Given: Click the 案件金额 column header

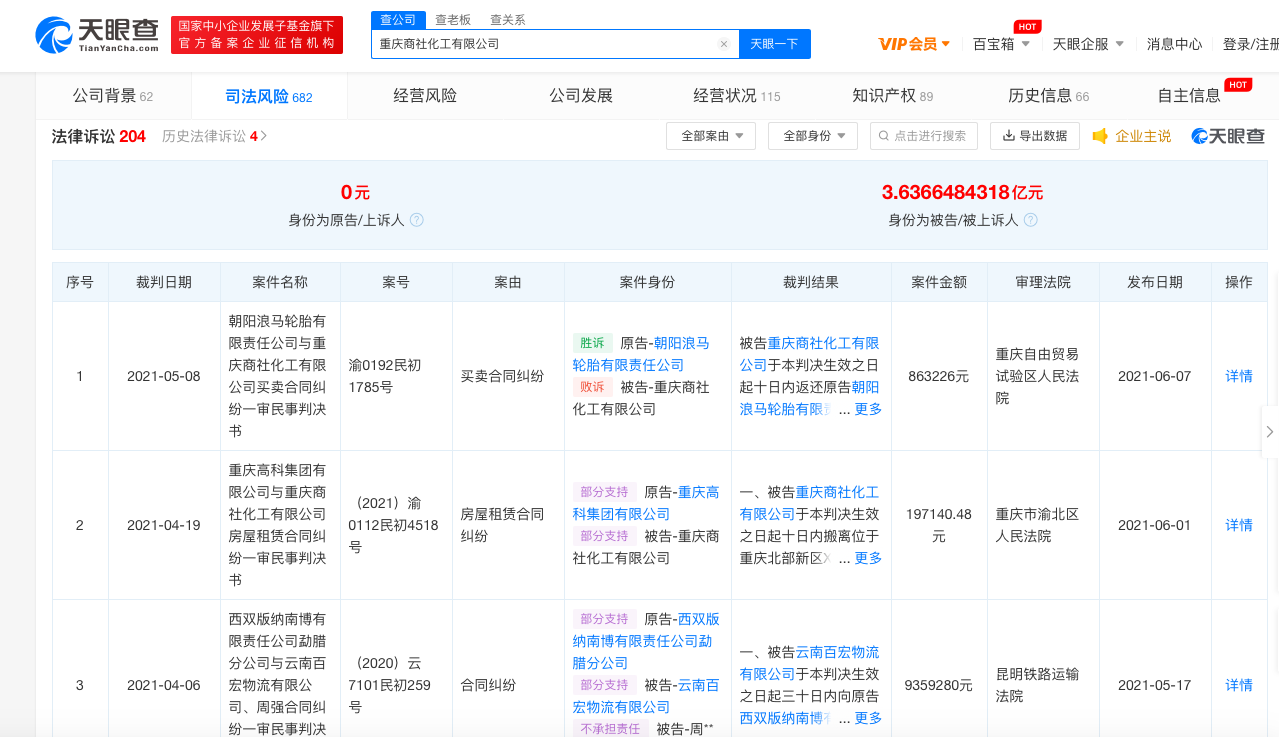Looking at the screenshot, I should coord(939,282).
